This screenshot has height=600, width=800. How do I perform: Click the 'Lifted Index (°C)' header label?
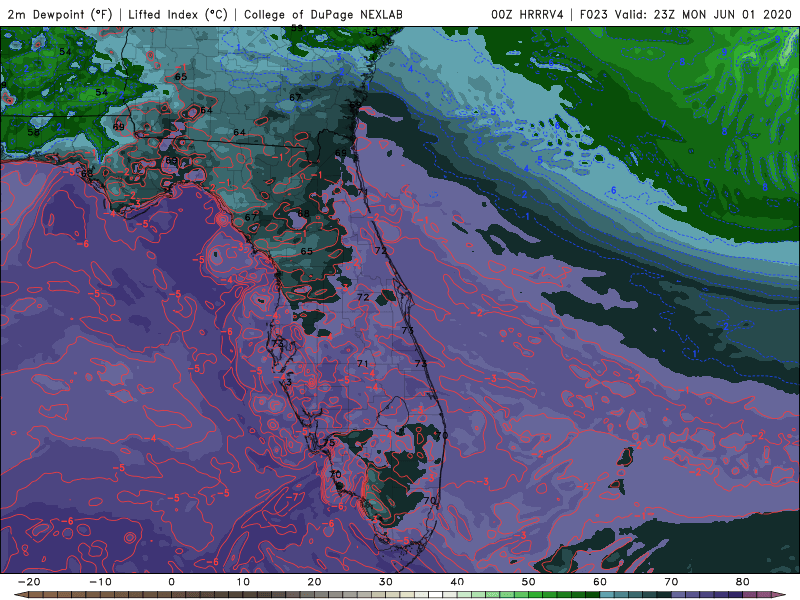178,14
